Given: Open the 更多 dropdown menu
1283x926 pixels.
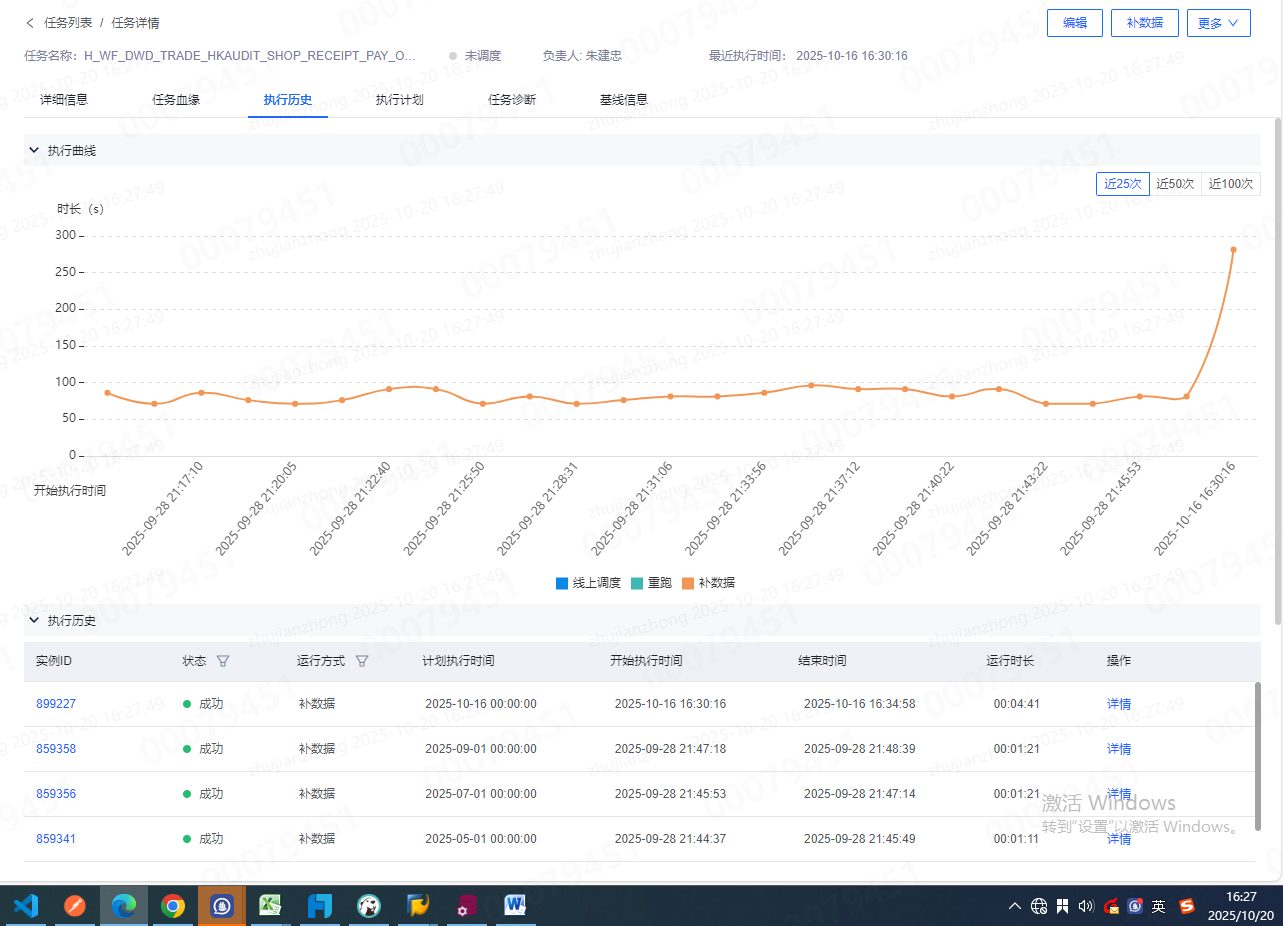Looking at the screenshot, I should [x=1218, y=23].
